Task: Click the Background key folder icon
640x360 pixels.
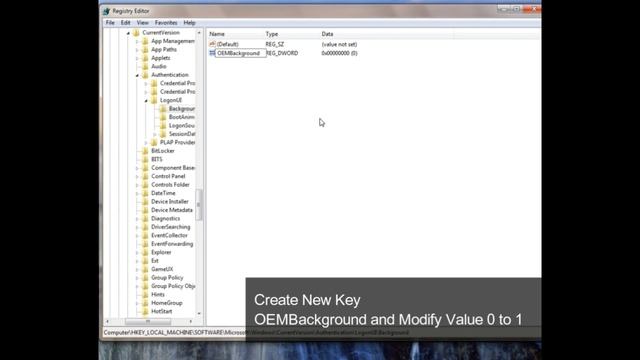Action: pos(163,109)
